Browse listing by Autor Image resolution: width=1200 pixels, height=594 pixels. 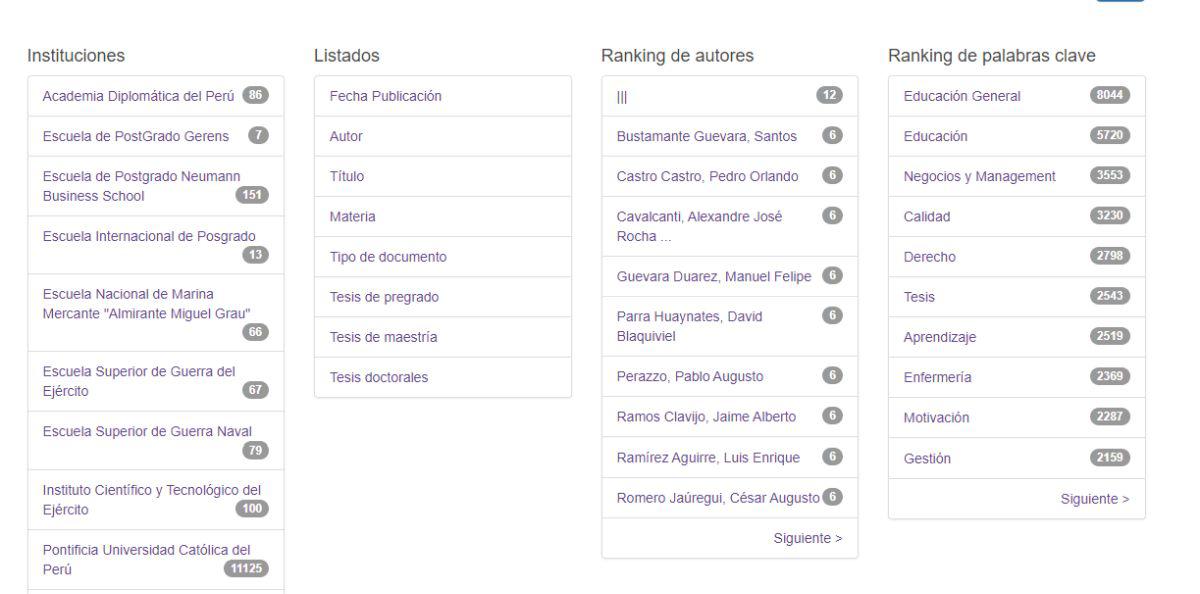tap(347, 136)
